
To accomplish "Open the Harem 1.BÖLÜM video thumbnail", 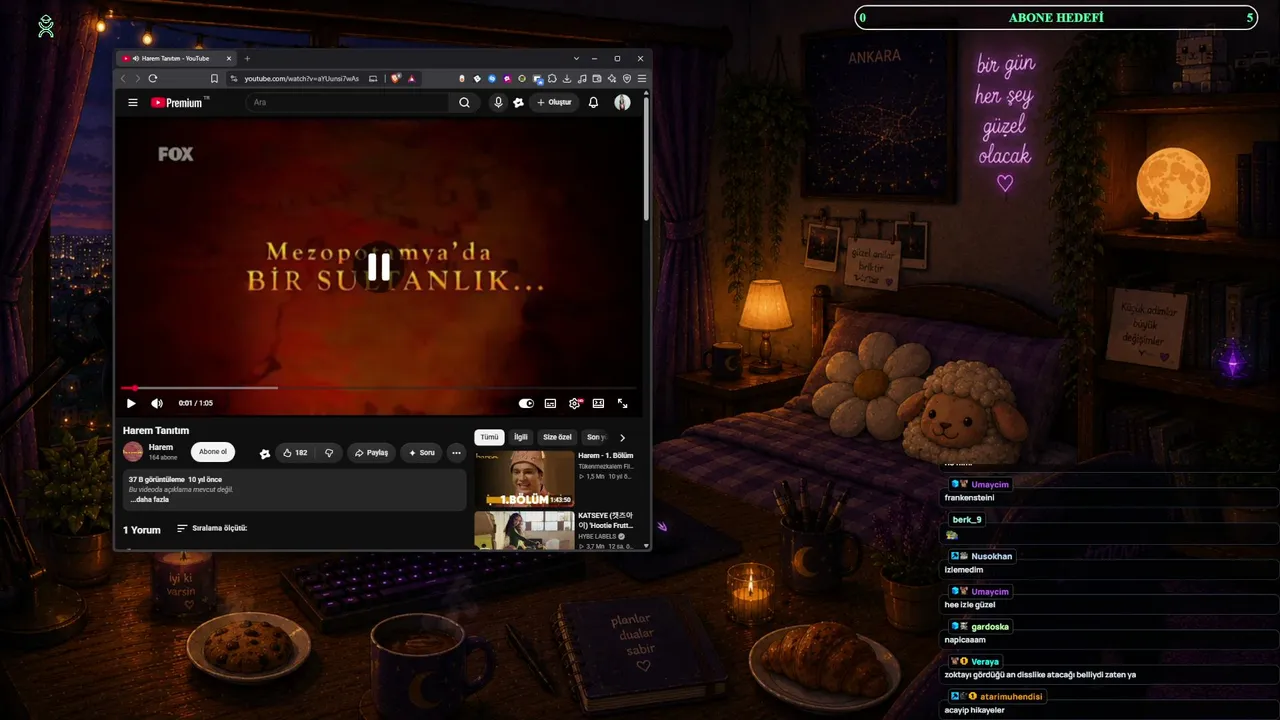I will [x=524, y=479].
